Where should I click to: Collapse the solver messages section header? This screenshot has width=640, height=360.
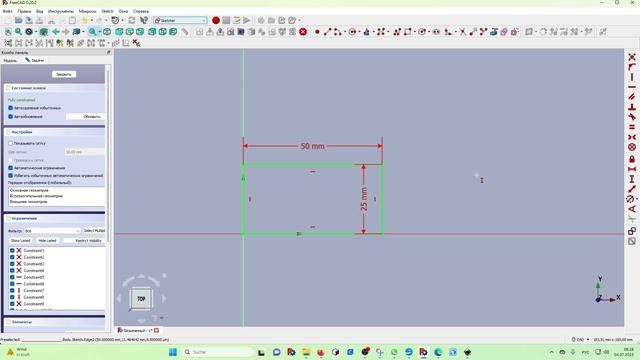coord(54,88)
